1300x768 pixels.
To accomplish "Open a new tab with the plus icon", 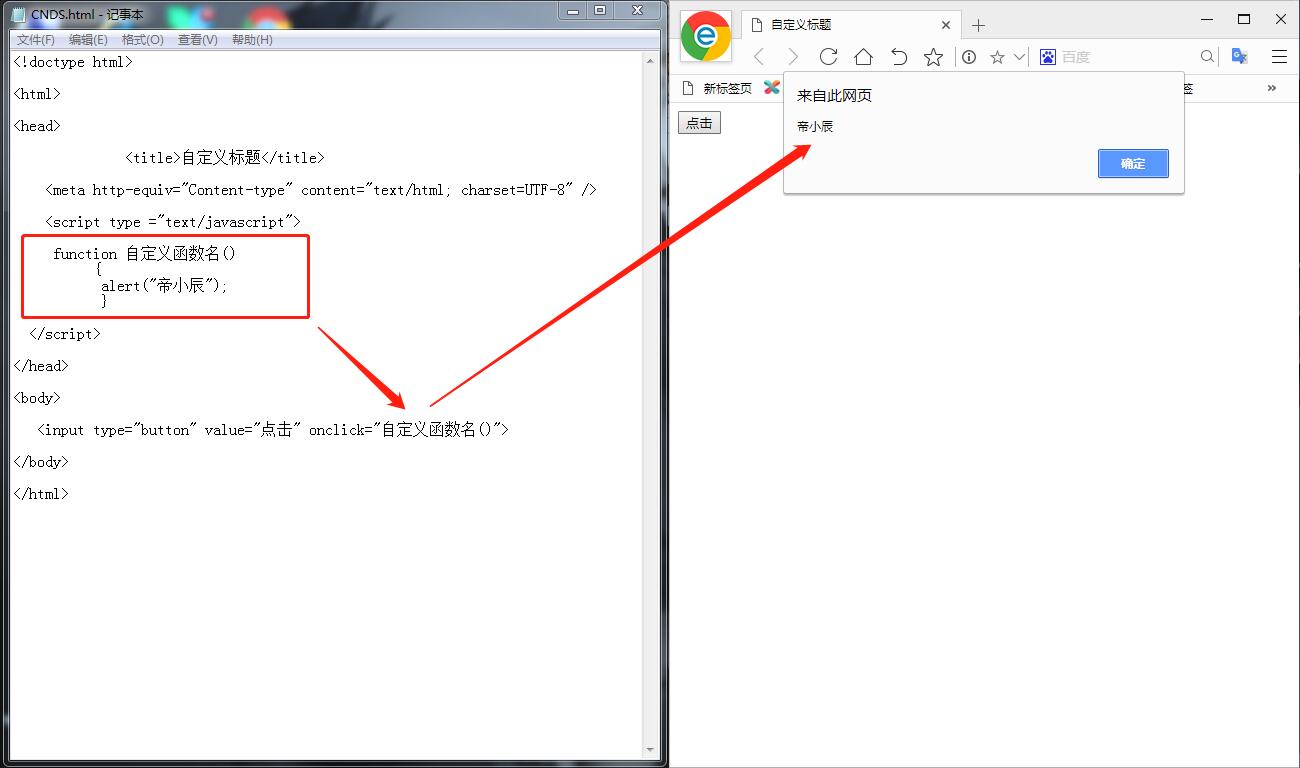I will pyautogui.click(x=978, y=24).
